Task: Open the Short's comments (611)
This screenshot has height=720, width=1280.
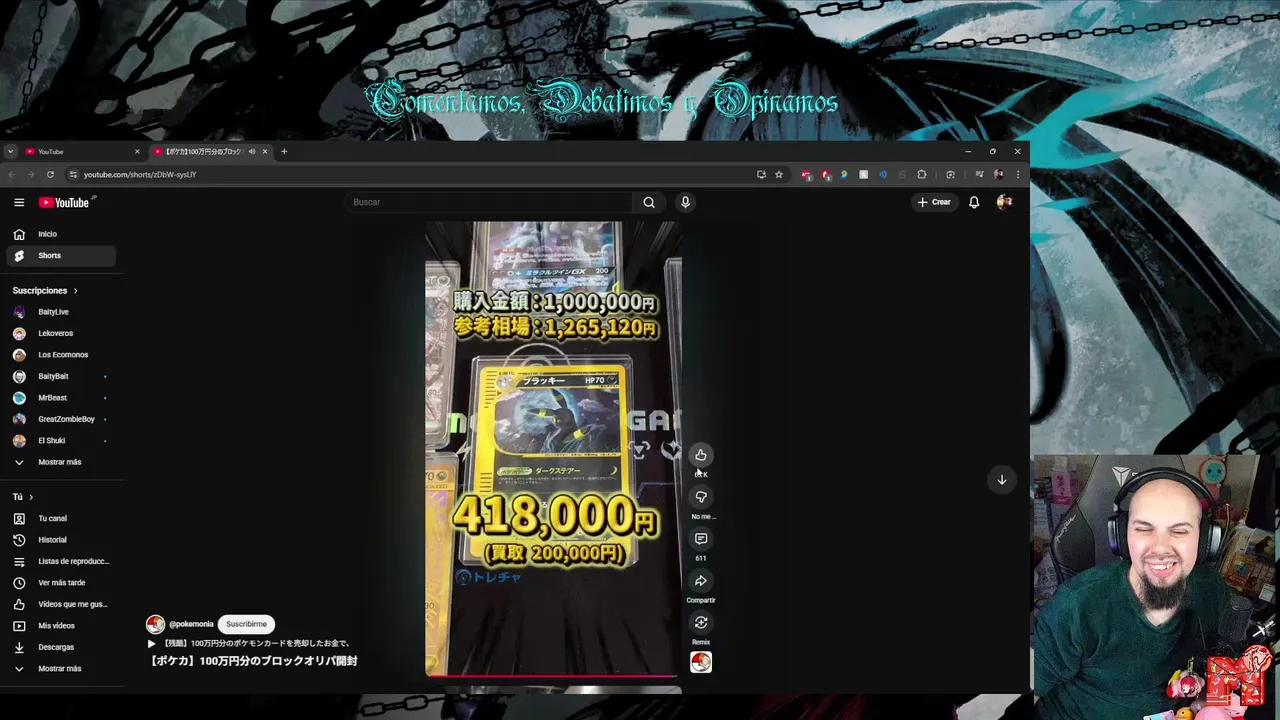Action: 701,539
